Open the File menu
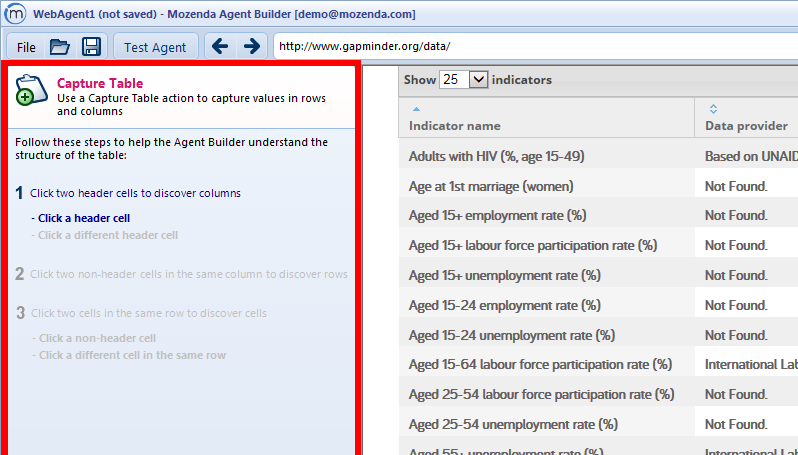 click(x=26, y=47)
